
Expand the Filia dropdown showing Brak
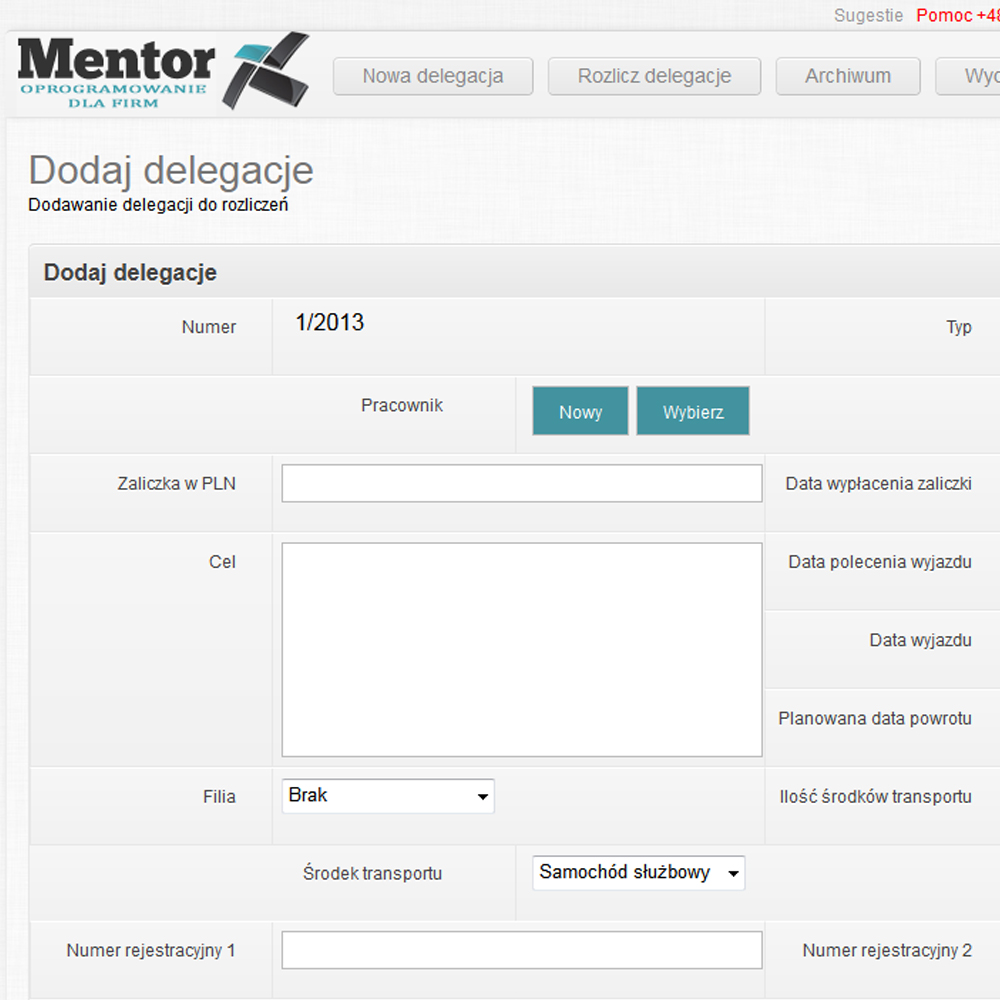(388, 796)
